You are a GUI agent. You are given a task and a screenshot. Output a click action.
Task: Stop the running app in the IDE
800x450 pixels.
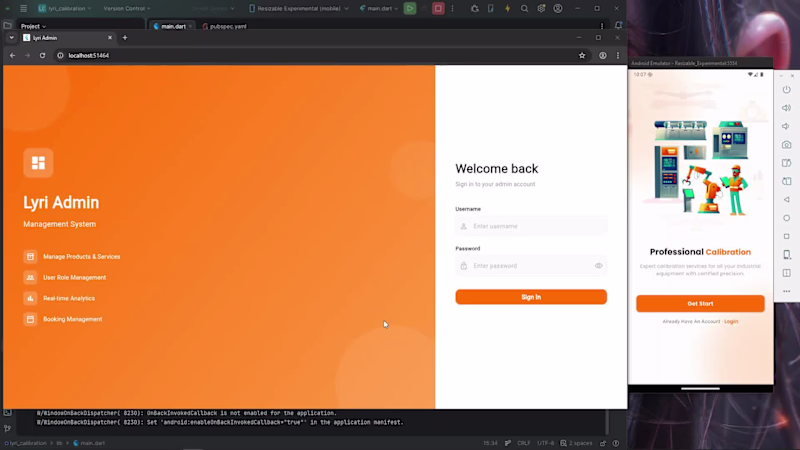(438, 8)
